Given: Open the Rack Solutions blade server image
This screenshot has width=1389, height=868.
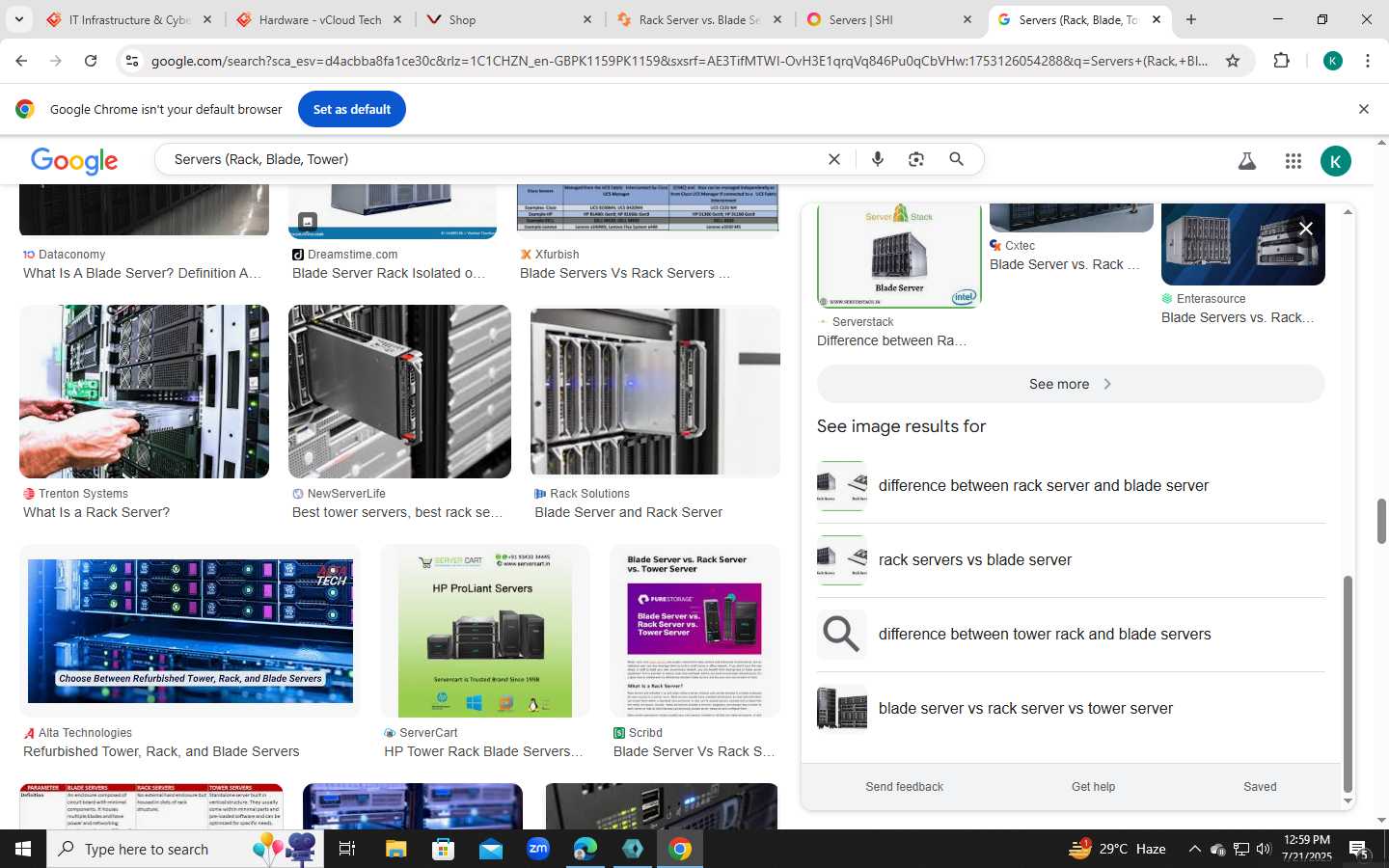Looking at the screenshot, I should tap(655, 392).
